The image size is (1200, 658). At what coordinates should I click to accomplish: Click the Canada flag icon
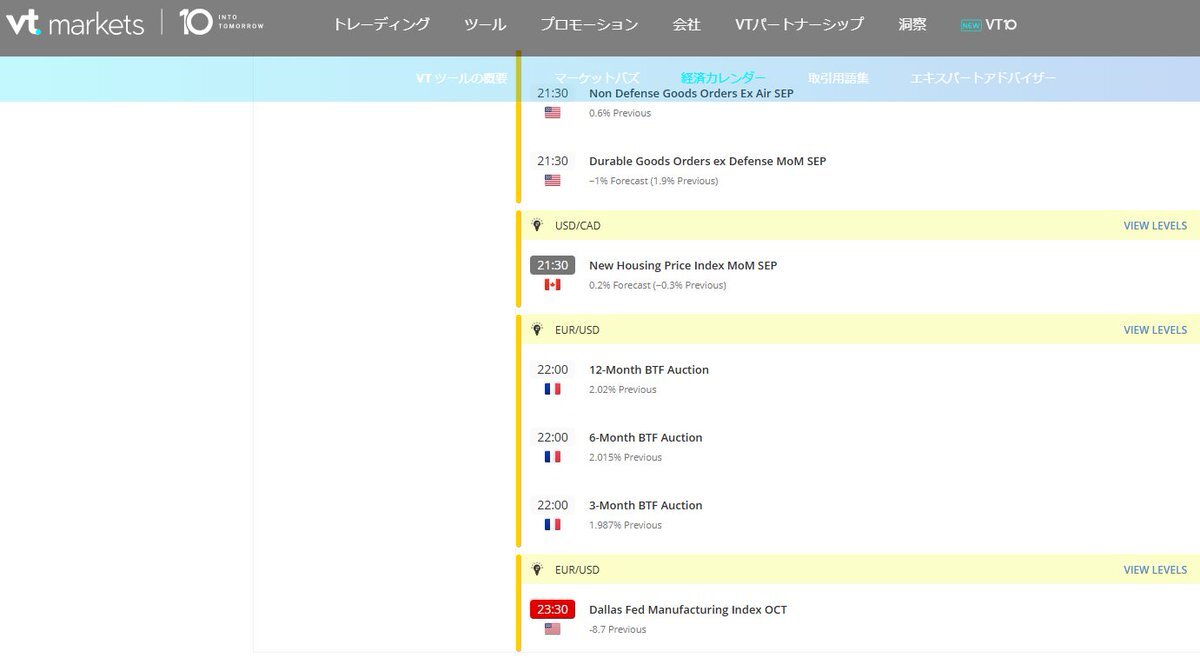pos(552,285)
